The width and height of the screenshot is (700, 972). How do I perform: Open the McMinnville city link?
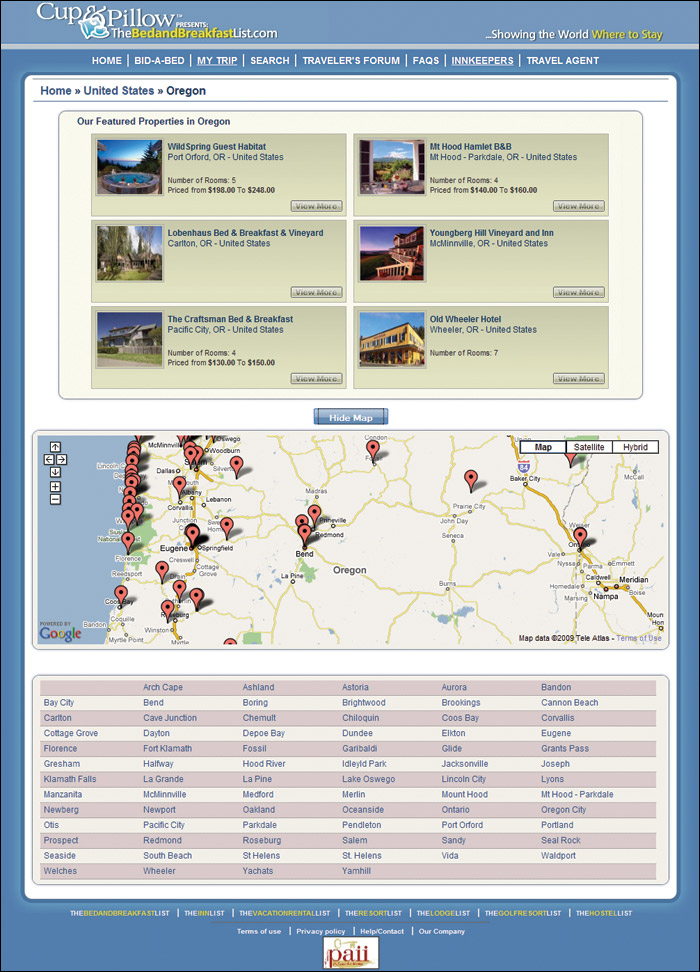[x=164, y=795]
